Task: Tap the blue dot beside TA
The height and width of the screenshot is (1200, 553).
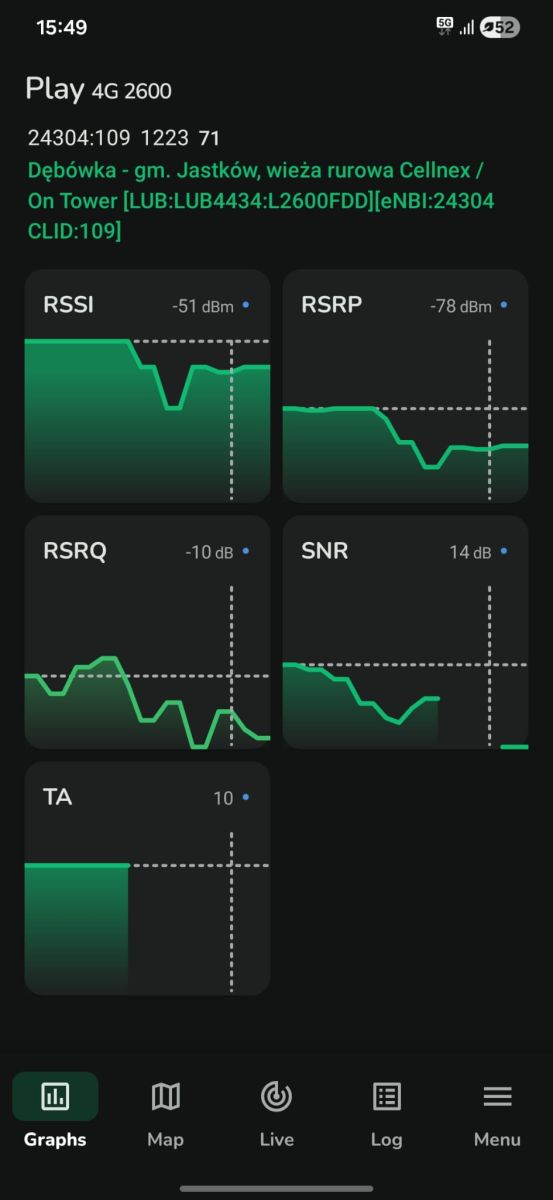Action: [x=246, y=797]
